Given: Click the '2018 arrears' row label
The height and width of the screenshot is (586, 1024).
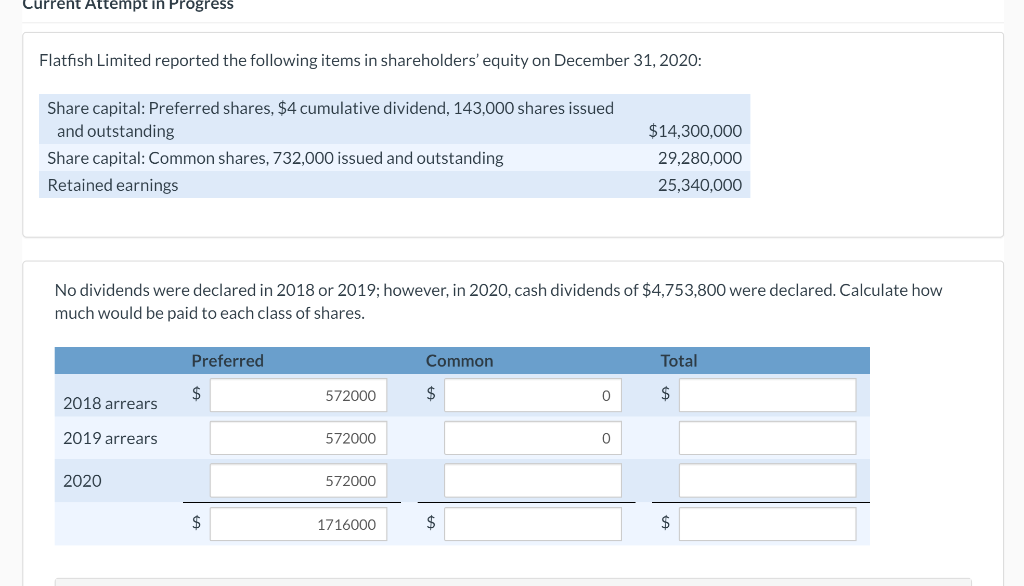Looking at the screenshot, I should [x=110, y=403].
